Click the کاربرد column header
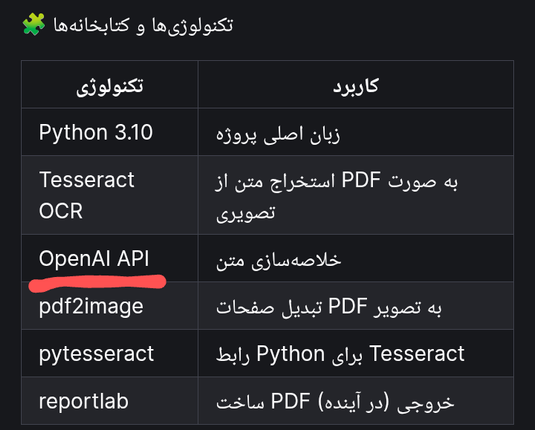This screenshot has height=430, width=535. [356, 85]
